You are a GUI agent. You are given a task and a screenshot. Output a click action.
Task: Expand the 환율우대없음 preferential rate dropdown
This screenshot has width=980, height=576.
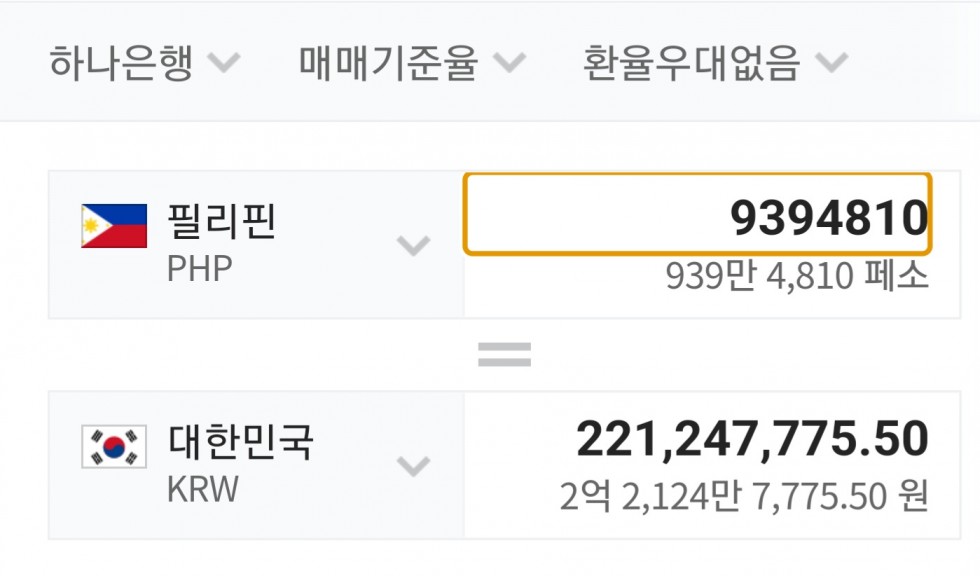(692, 64)
